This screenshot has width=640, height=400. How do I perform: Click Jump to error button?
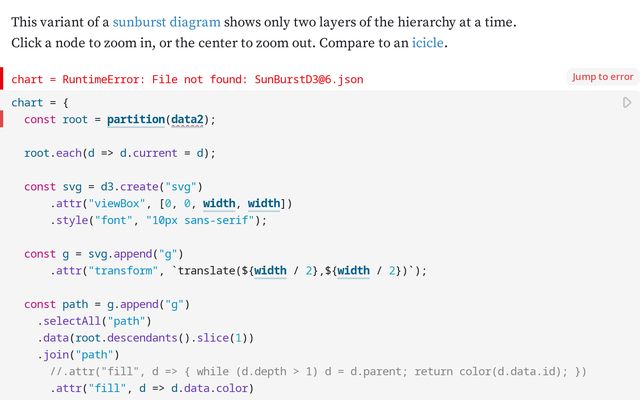click(602, 77)
